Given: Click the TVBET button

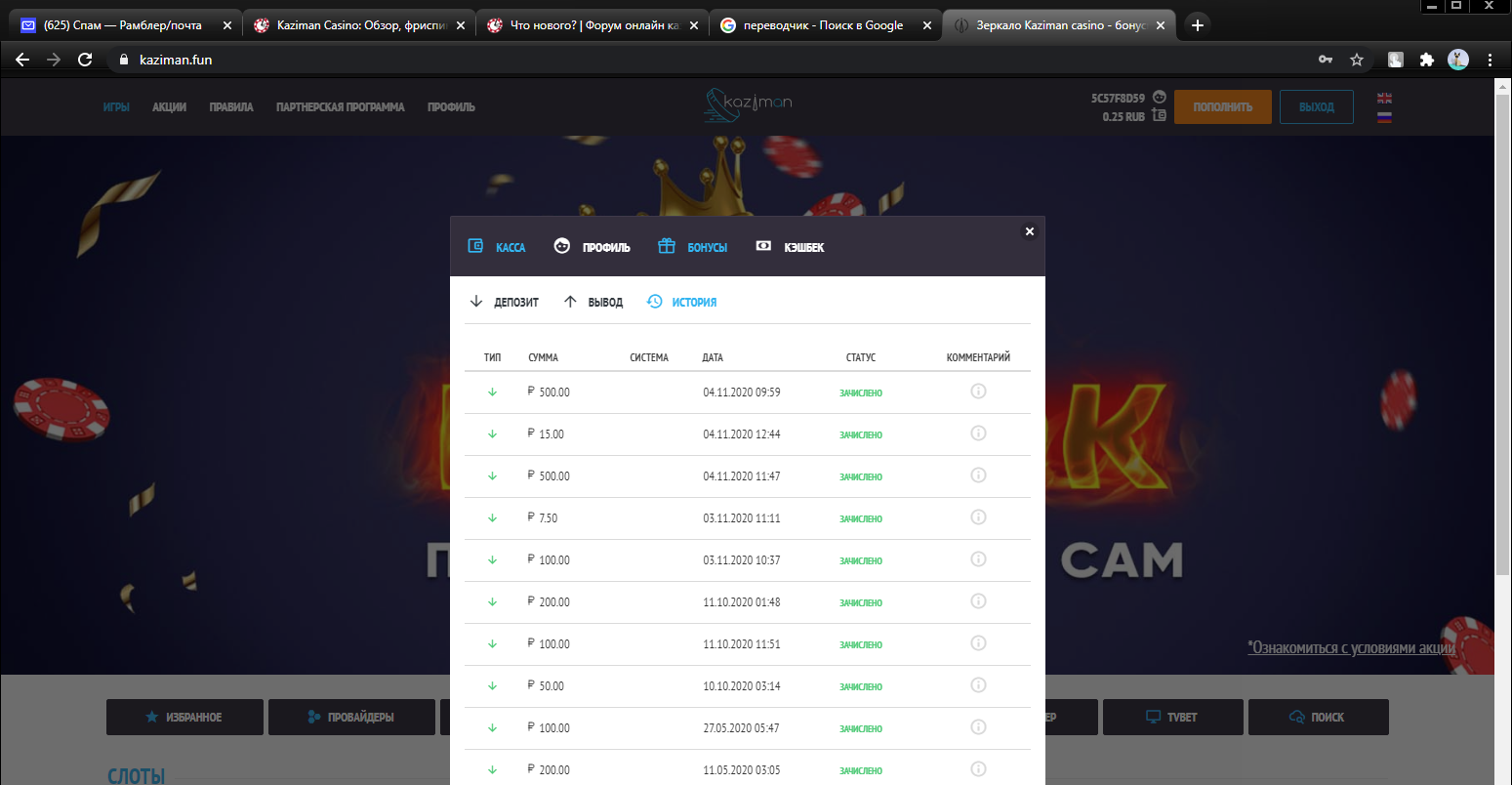Looking at the screenshot, I should (1173, 717).
